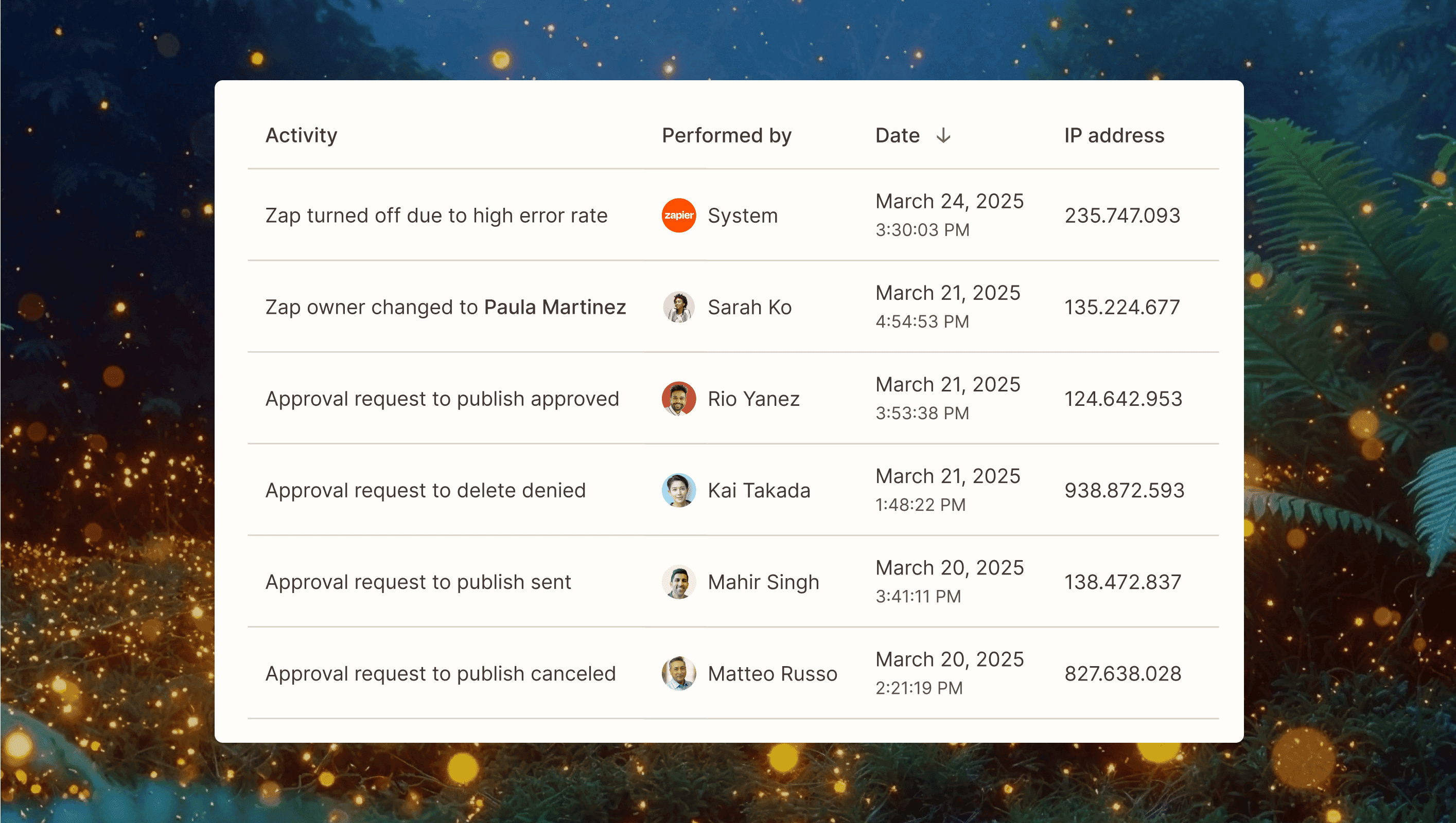This screenshot has width=1456, height=823.
Task: Click the Sarah Ko name
Action: [x=749, y=307]
